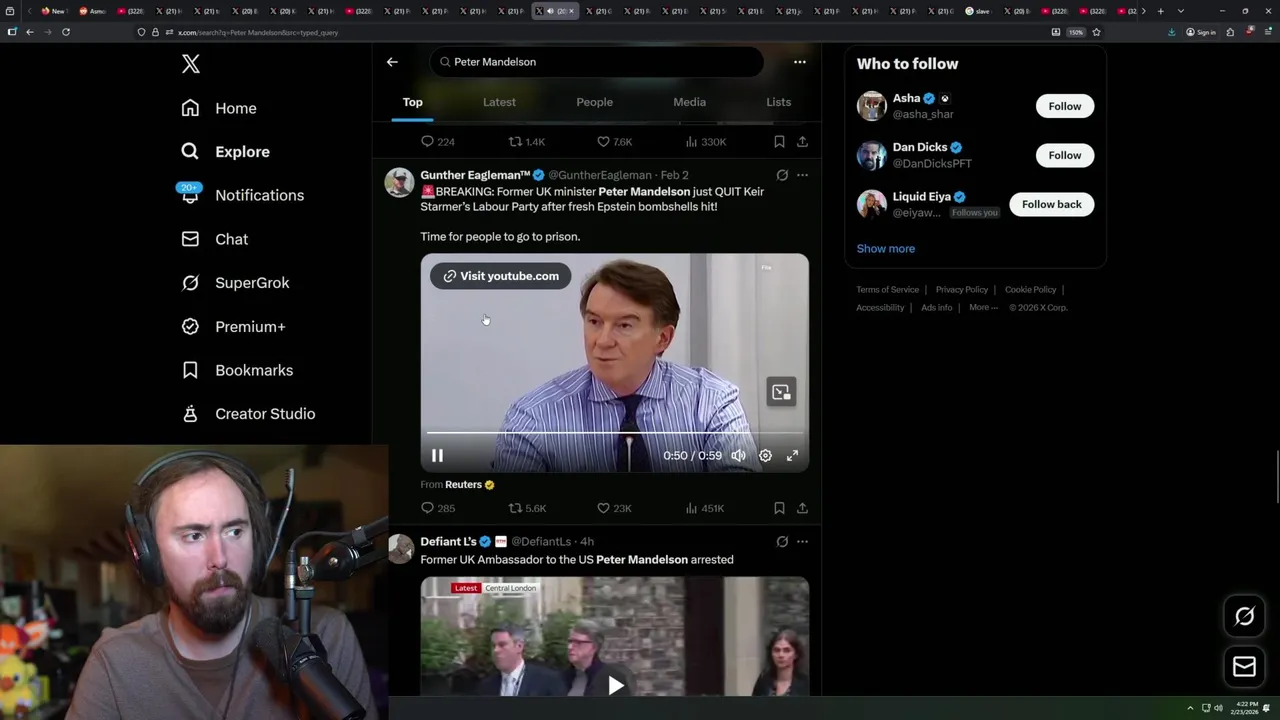
Task: View analytics showing 330K views
Action: (706, 142)
